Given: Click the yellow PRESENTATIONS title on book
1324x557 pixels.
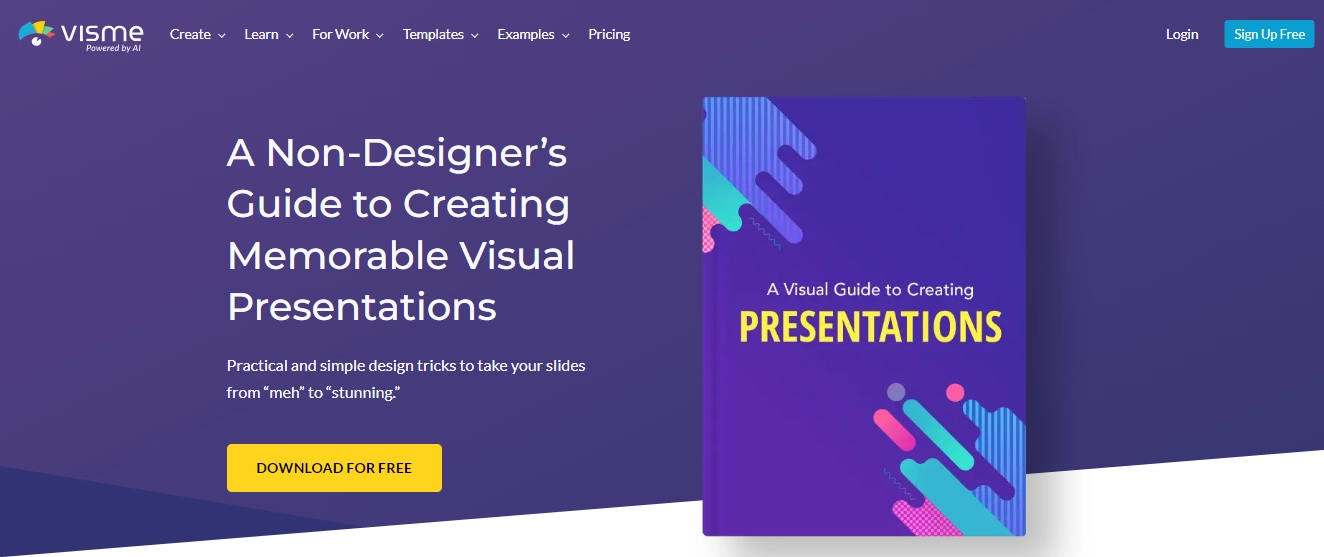Looking at the screenshot, I should point(870,328).
